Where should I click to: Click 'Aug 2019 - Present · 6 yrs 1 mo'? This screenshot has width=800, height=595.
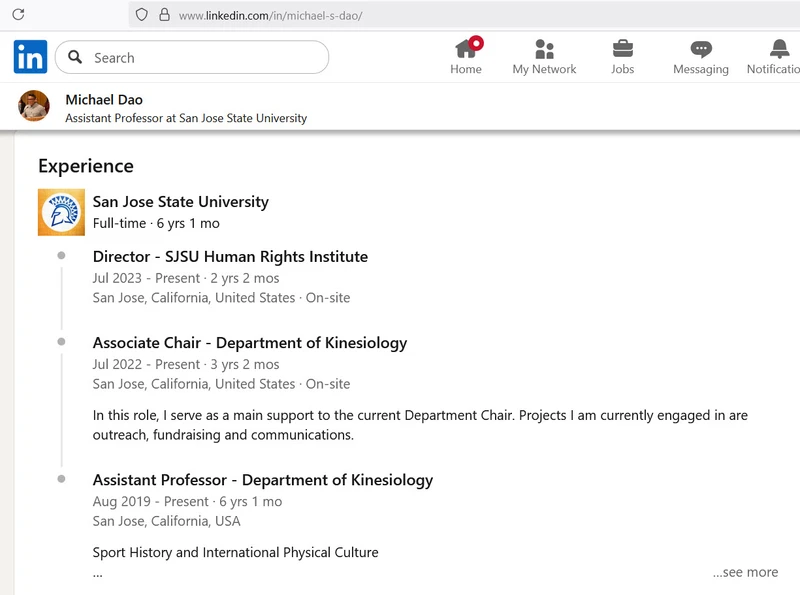(187, 502)
